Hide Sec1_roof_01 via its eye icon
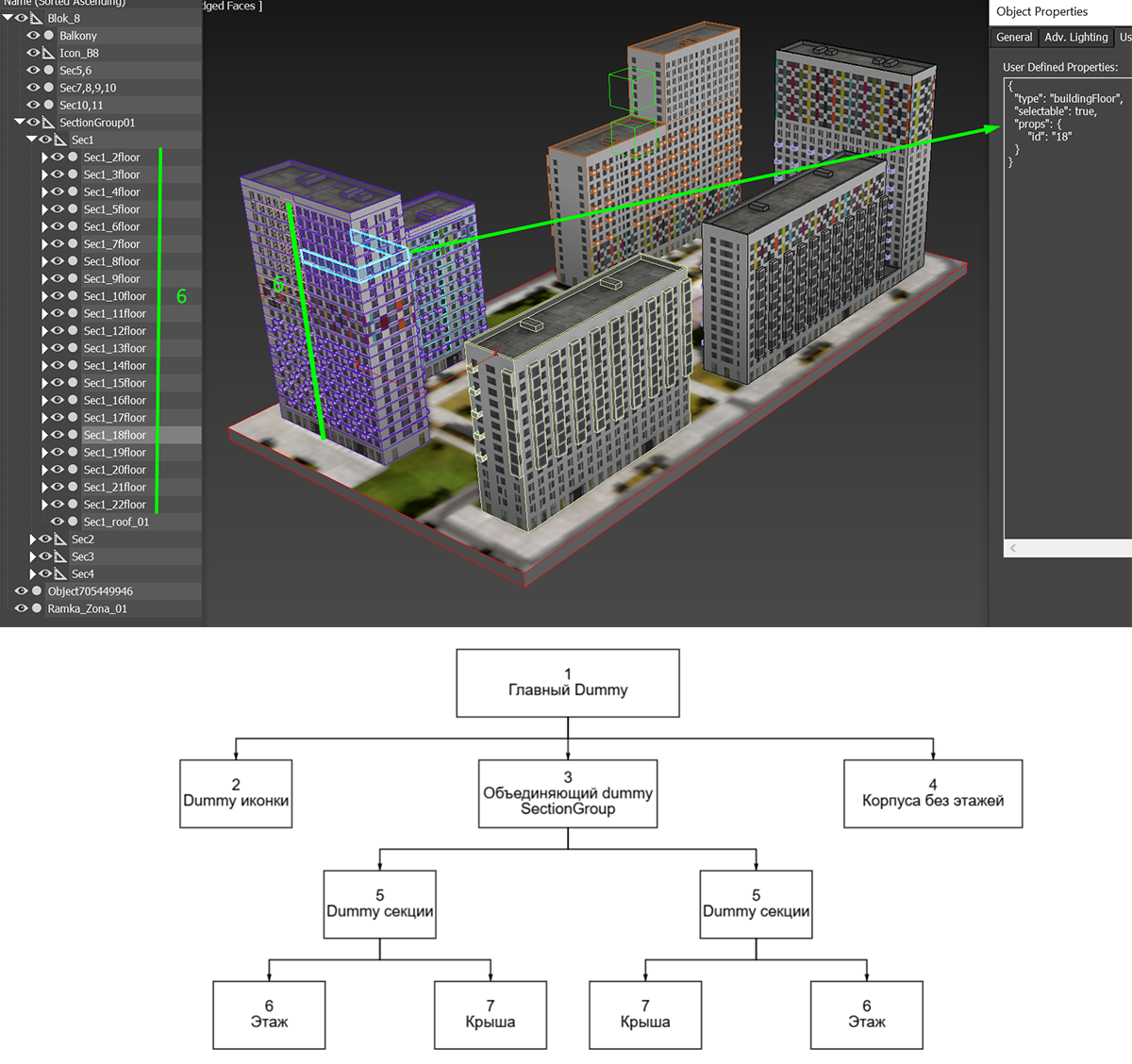Viewport: 1132px width, 1064px height. (x=58, y=522)
